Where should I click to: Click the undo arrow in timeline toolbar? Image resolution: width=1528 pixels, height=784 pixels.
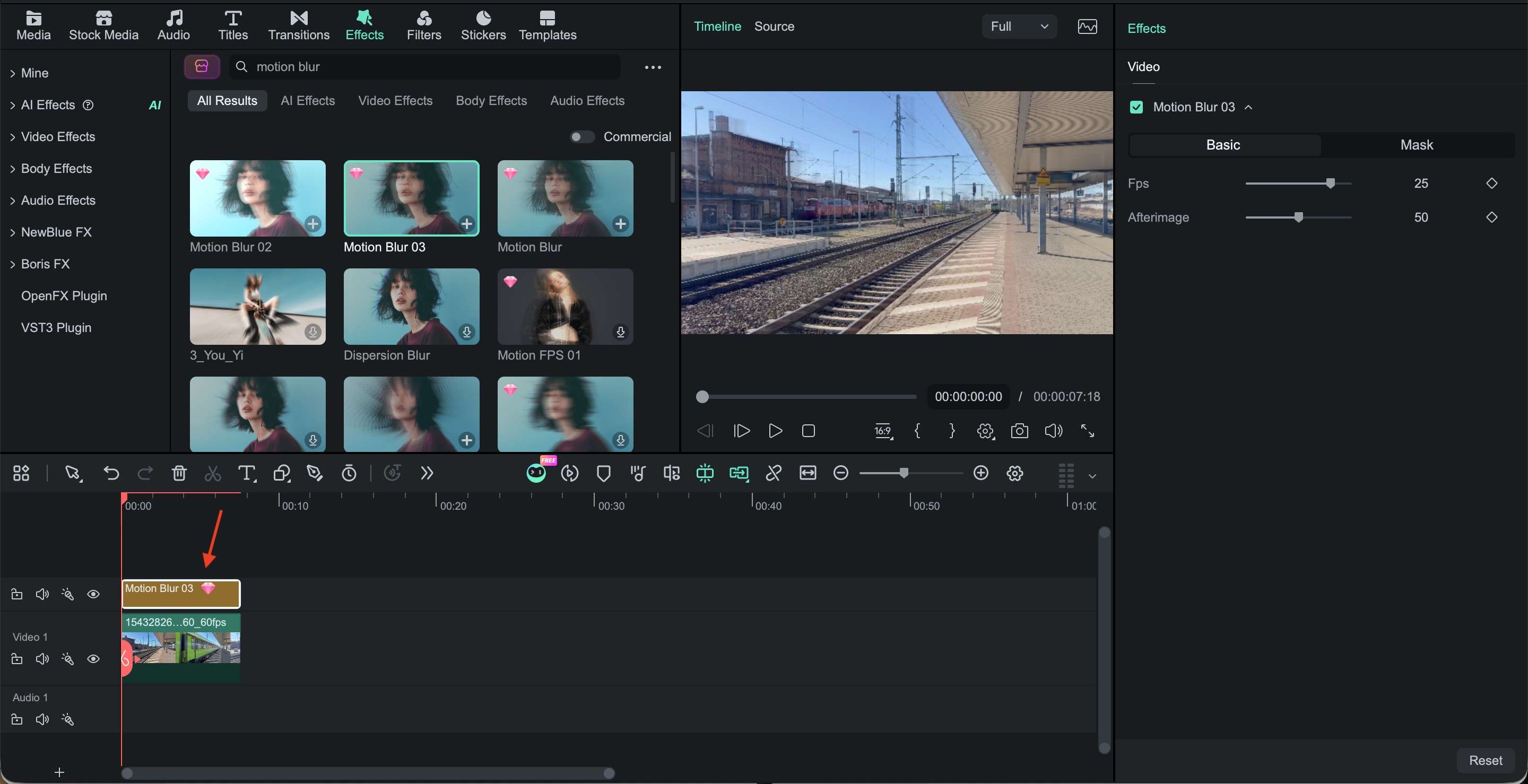[111, 473]
